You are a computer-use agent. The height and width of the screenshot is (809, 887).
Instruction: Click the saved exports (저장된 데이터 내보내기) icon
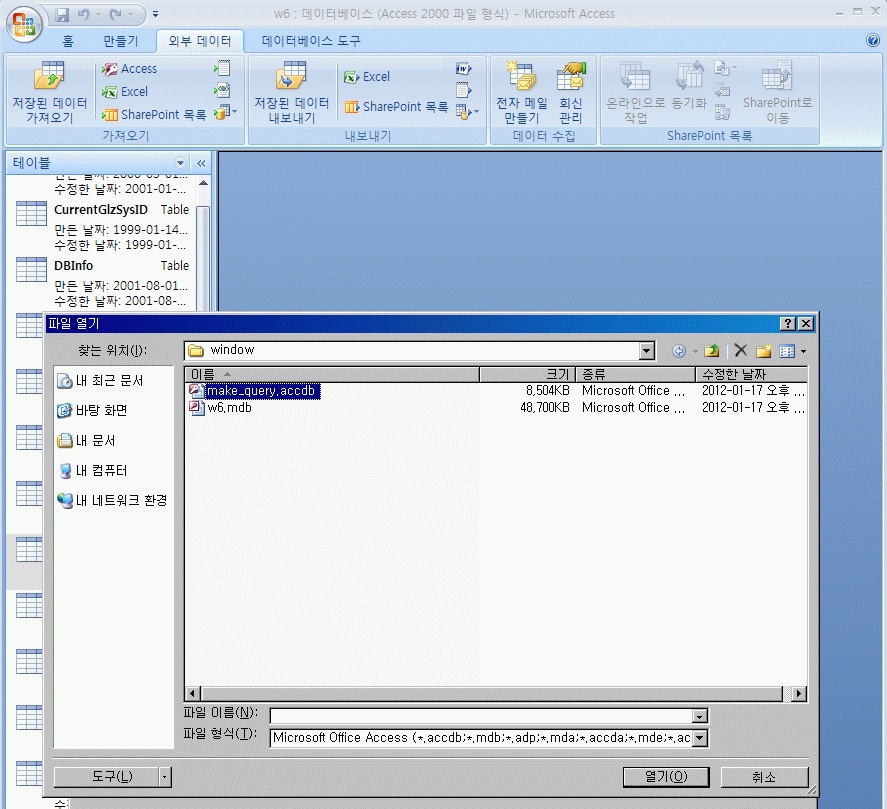coord(291,78)
